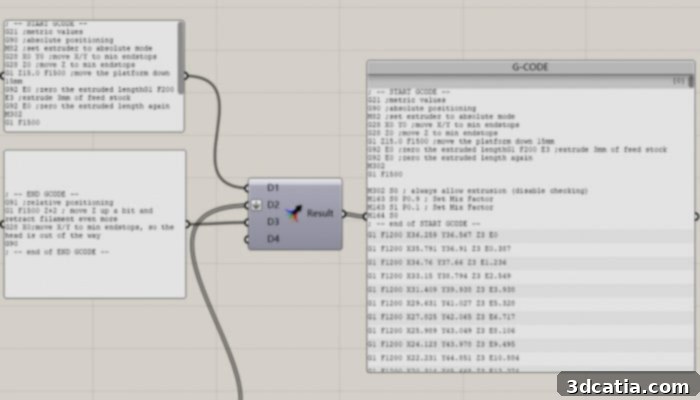
Task: Select the D2 input label on Merge
Action: (x=273, y=205)
